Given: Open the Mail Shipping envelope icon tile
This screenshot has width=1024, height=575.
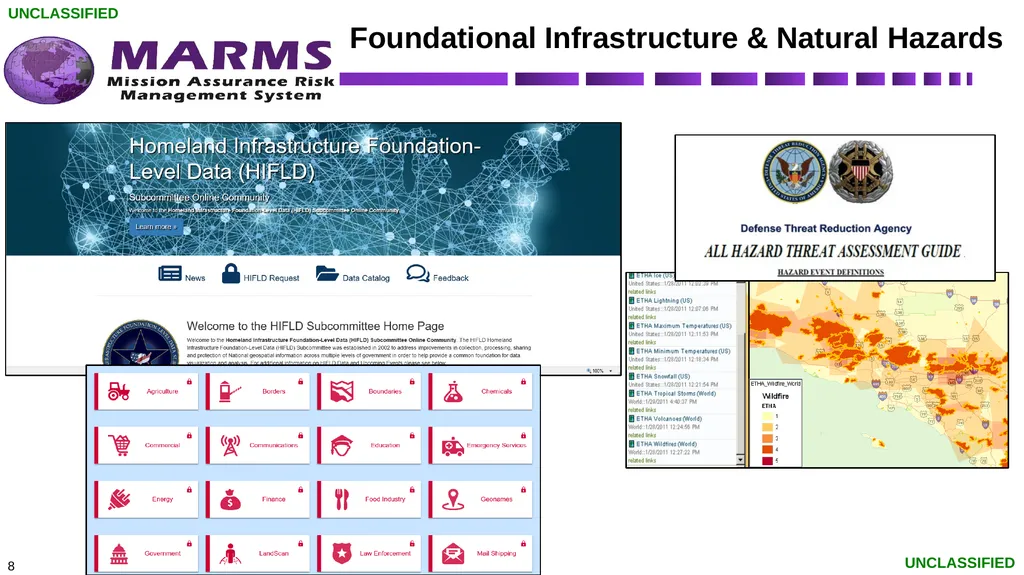Looking at the screenshot, I should tap(480, 553).
